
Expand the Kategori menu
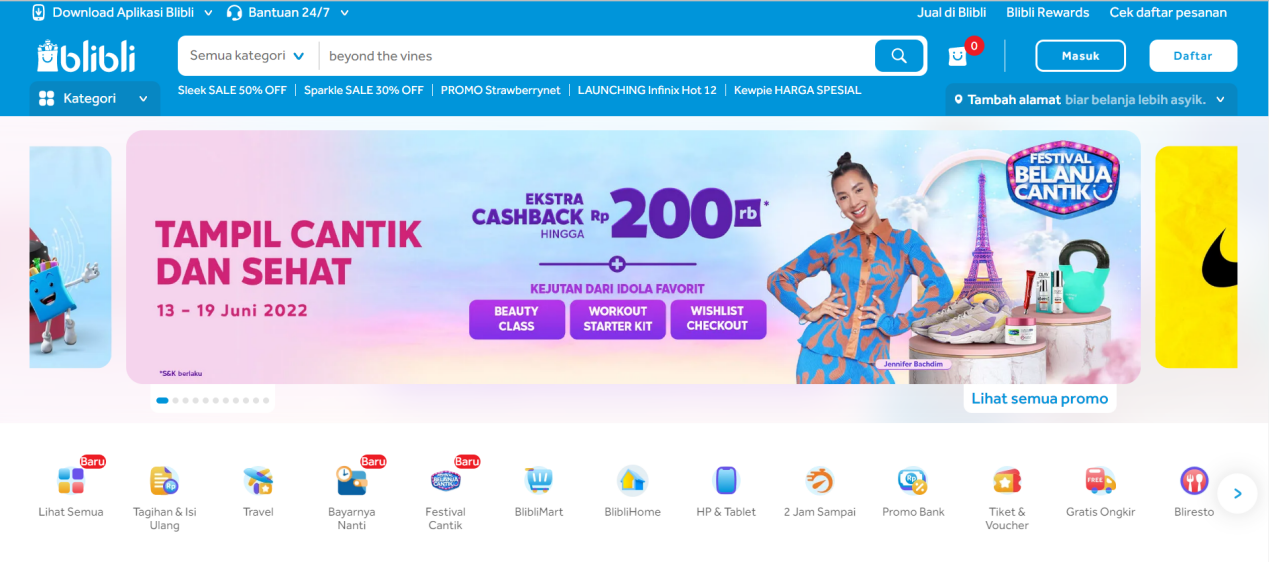click(x=94, y=99)
